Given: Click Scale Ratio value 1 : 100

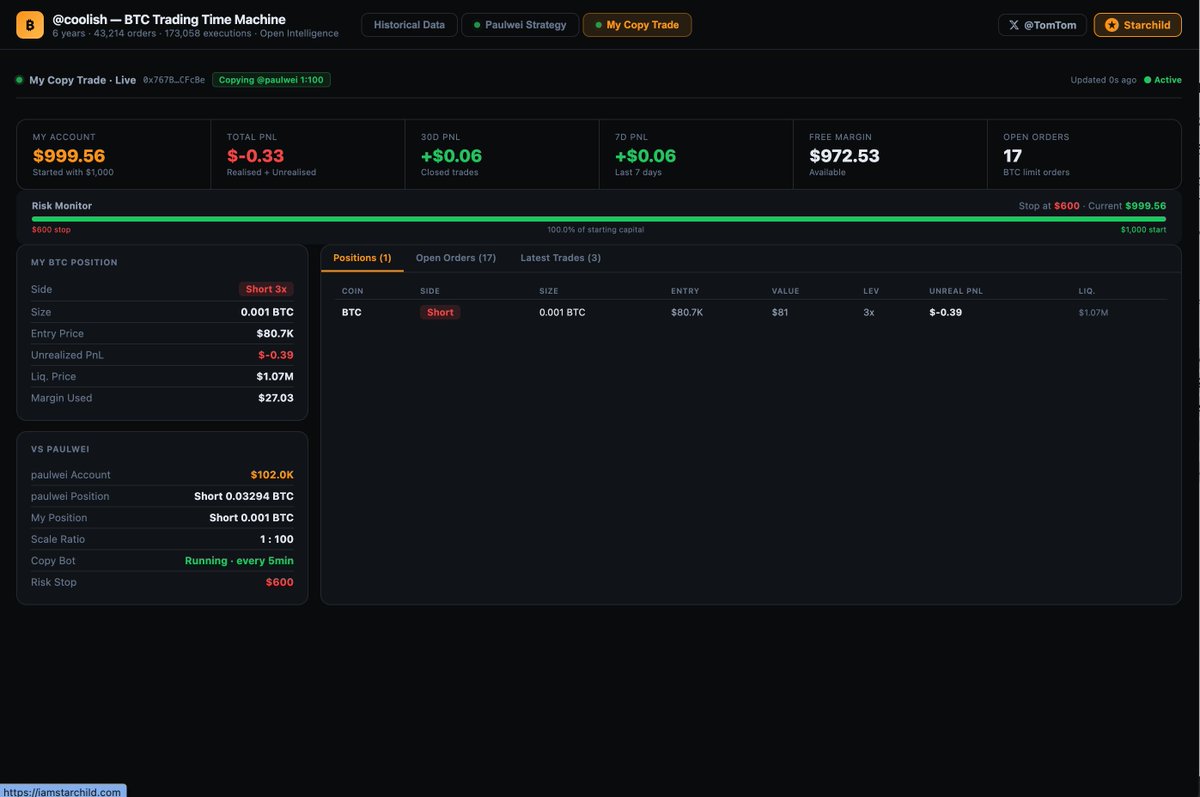Looking at the screenshot, I should 277,539.
